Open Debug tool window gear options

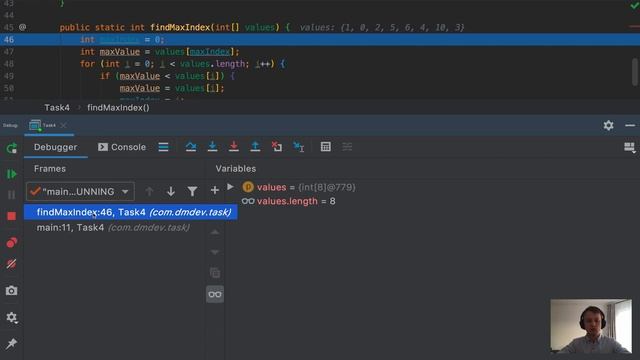[x=608, y=125]
